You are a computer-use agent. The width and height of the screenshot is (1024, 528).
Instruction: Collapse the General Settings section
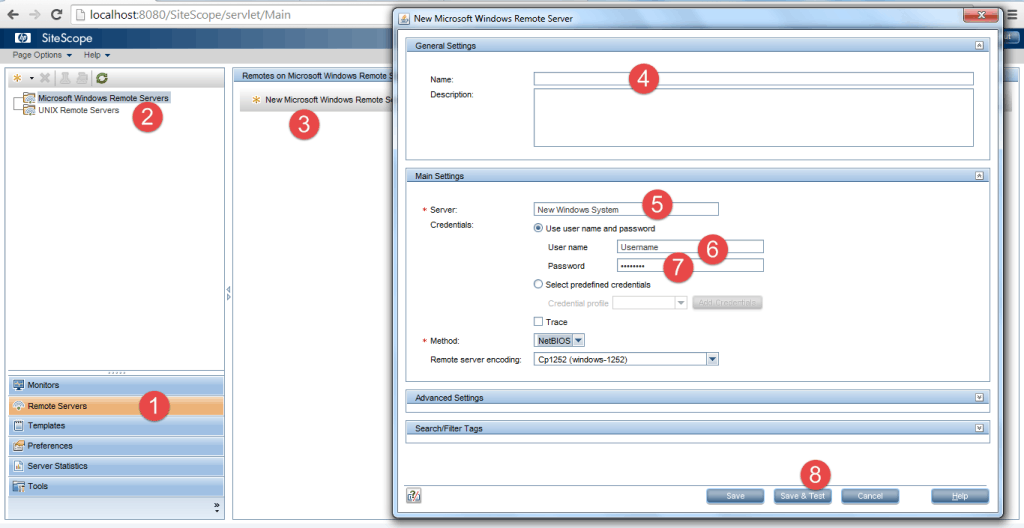pos(979,46)
